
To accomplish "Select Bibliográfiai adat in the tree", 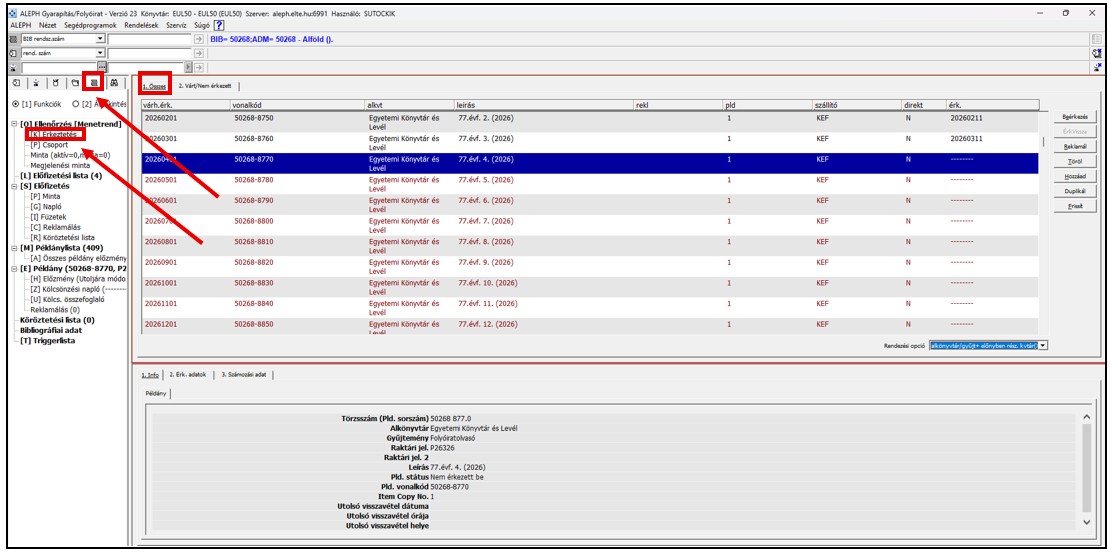I will click(x=52, y=330).
